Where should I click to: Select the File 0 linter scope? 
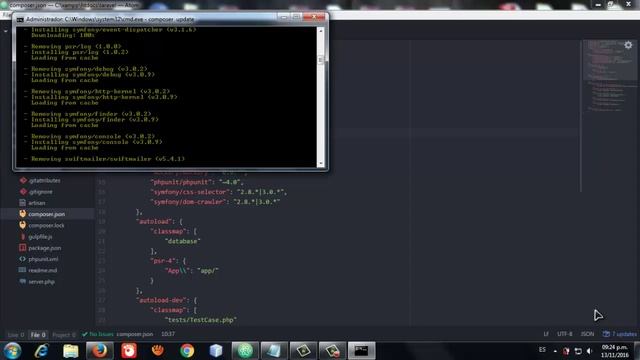(x=38, y=335)
